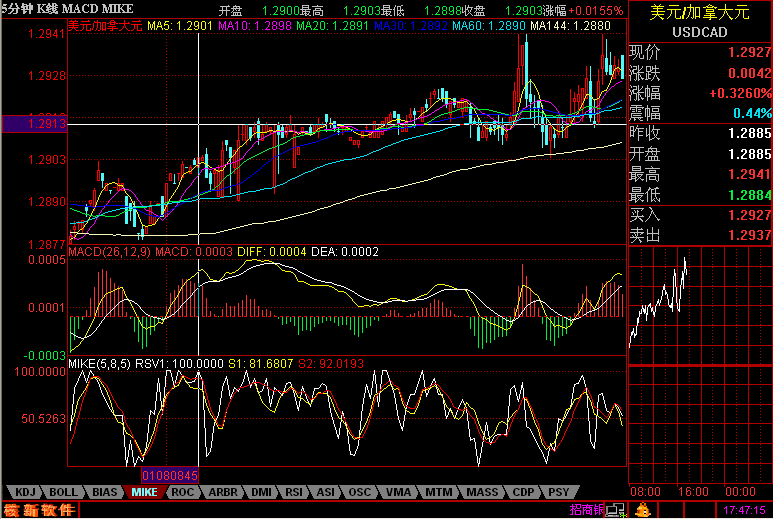This screenshot has height=520, width=773.
Task: Click the 00:00 label on mini chart axis
Action: click(740, 491)
